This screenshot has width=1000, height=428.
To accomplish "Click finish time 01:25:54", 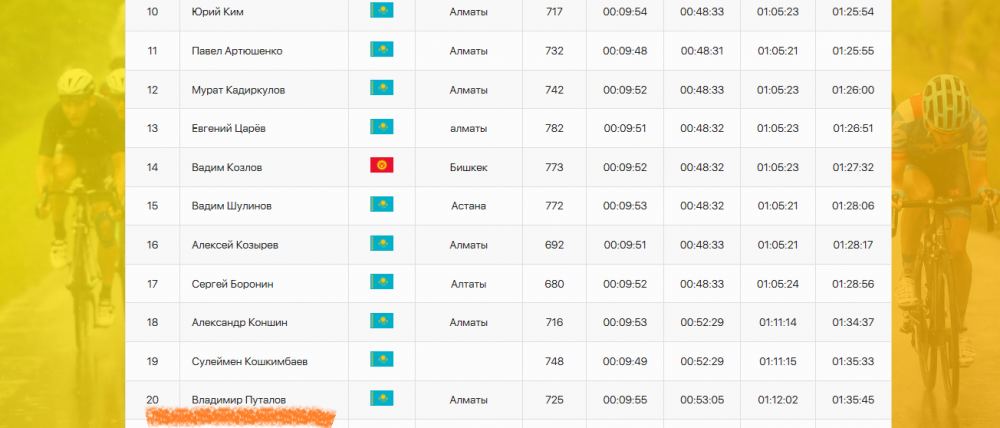I will [x=853, y=12].
